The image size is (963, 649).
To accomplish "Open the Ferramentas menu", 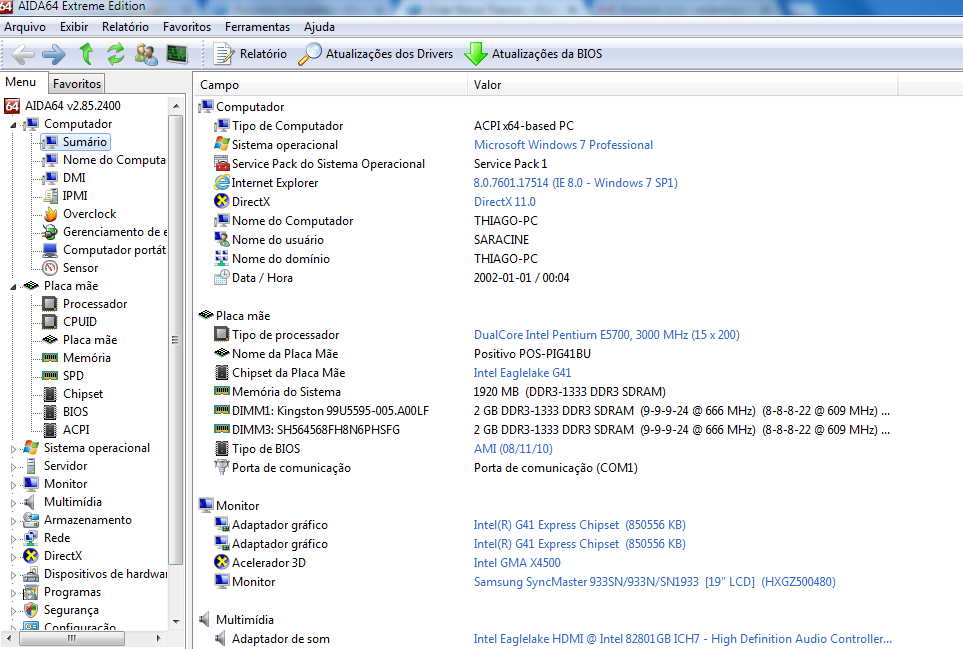I will click(257, 27).
